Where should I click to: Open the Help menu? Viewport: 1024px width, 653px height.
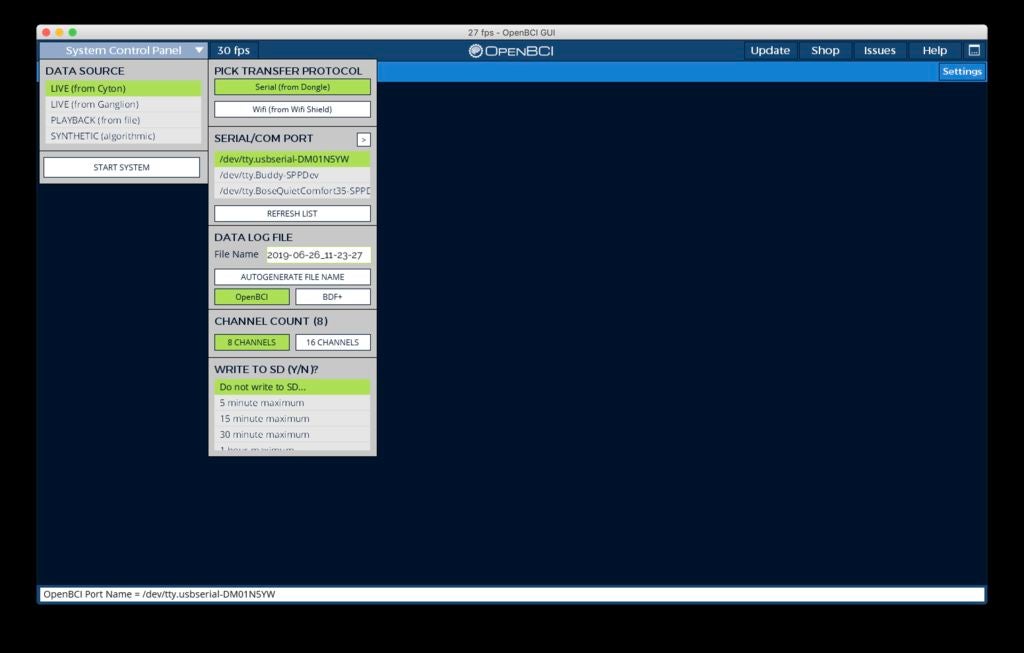tap(935, 50)
